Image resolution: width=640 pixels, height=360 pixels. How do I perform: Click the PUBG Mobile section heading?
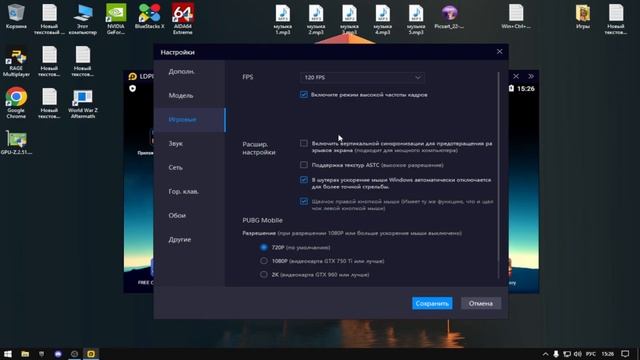point(262,220)
